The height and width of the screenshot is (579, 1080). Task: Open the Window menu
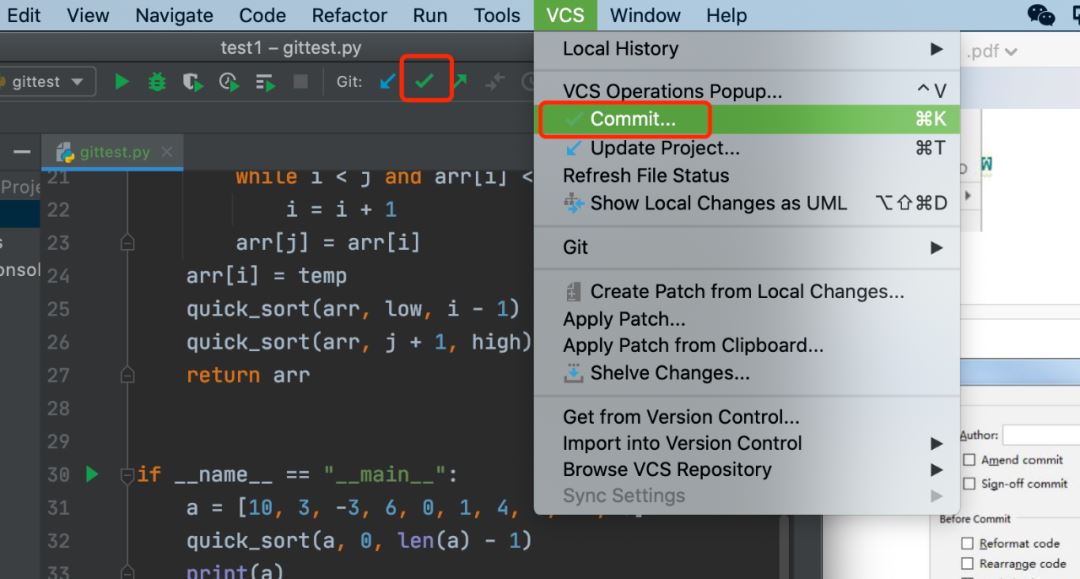(645, 15)
